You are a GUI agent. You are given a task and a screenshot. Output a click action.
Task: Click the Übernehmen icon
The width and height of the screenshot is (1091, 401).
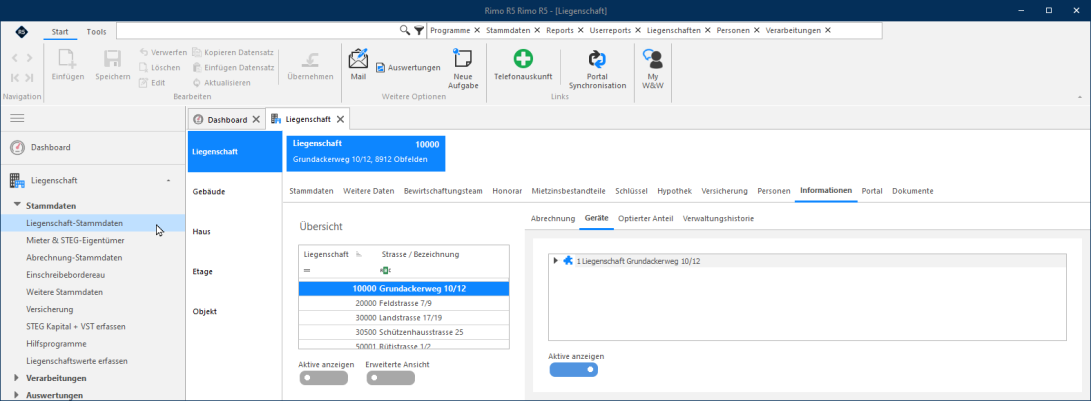(x=310, y=59)
